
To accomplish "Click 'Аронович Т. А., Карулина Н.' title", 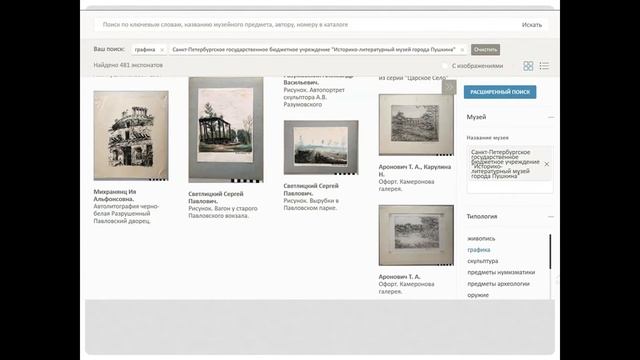I will point(415,170).
